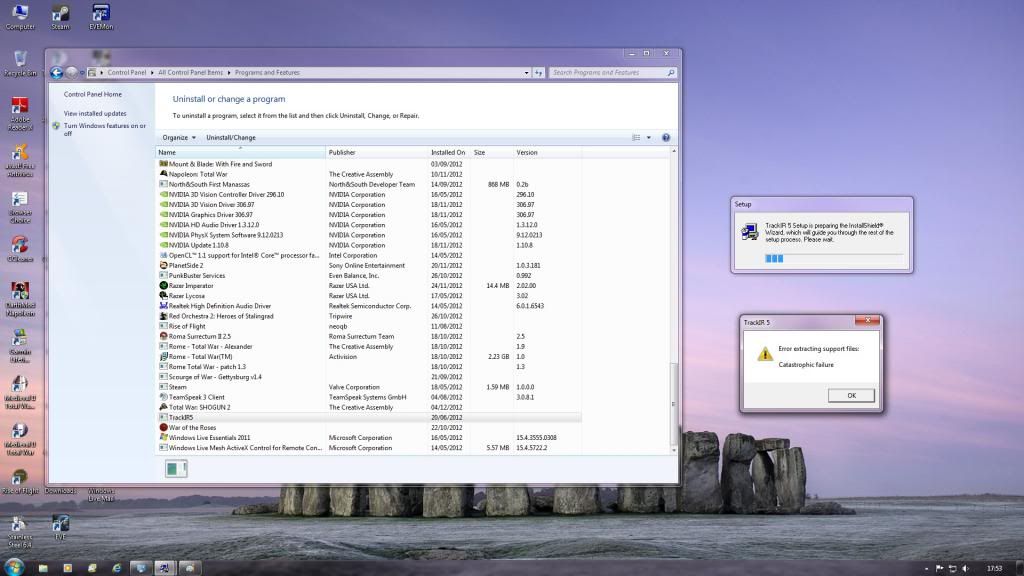Click the Refresh button beside address bar
The height and width of the screenshot is (576, 1024).
click(538, 73)
